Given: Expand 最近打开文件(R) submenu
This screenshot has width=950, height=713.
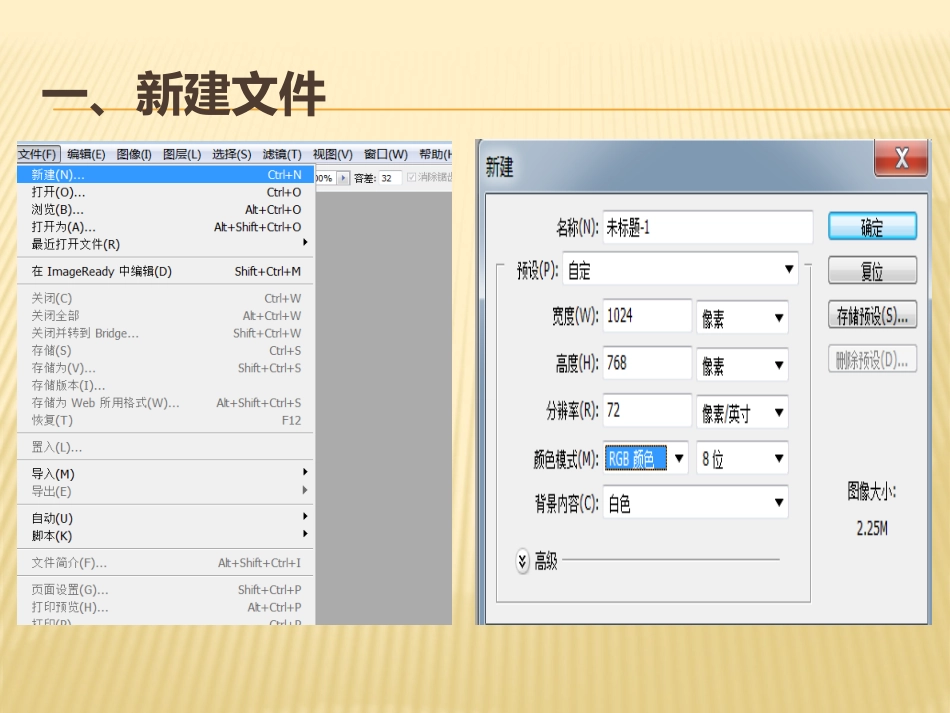Looking at the screenshot, I should tap(165, 244).
